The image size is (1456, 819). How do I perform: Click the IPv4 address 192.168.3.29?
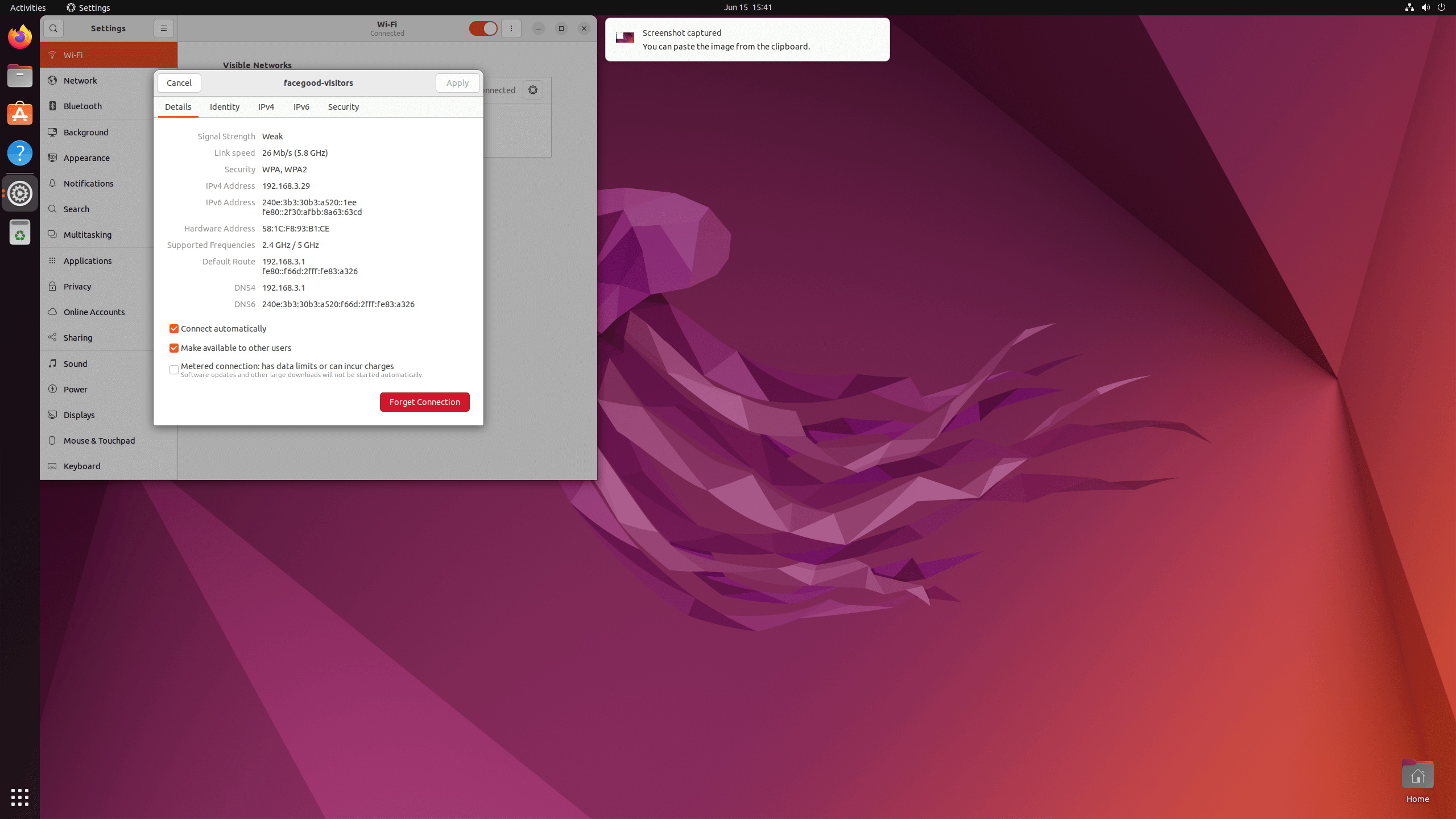coord(286,186)
